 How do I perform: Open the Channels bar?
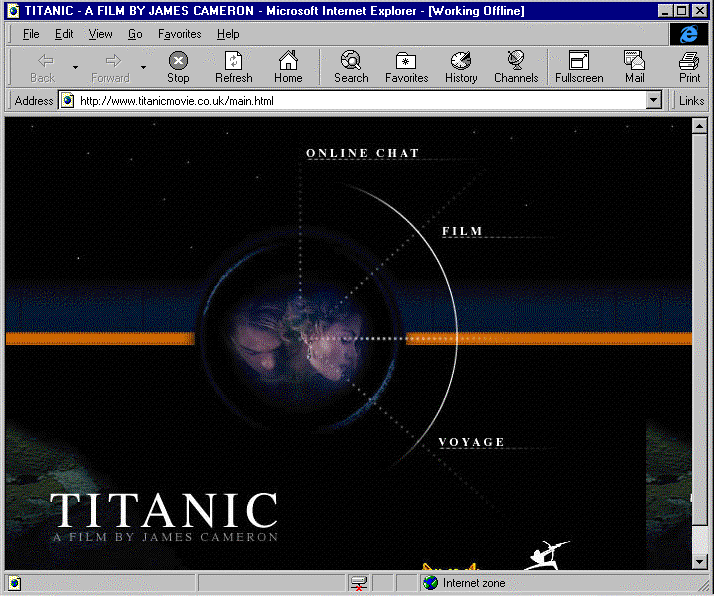[516, 67]
